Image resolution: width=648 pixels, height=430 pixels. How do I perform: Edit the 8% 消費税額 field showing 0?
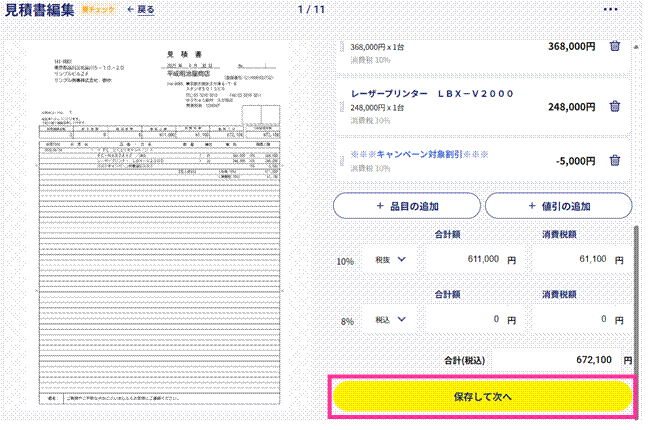point(582,320)
